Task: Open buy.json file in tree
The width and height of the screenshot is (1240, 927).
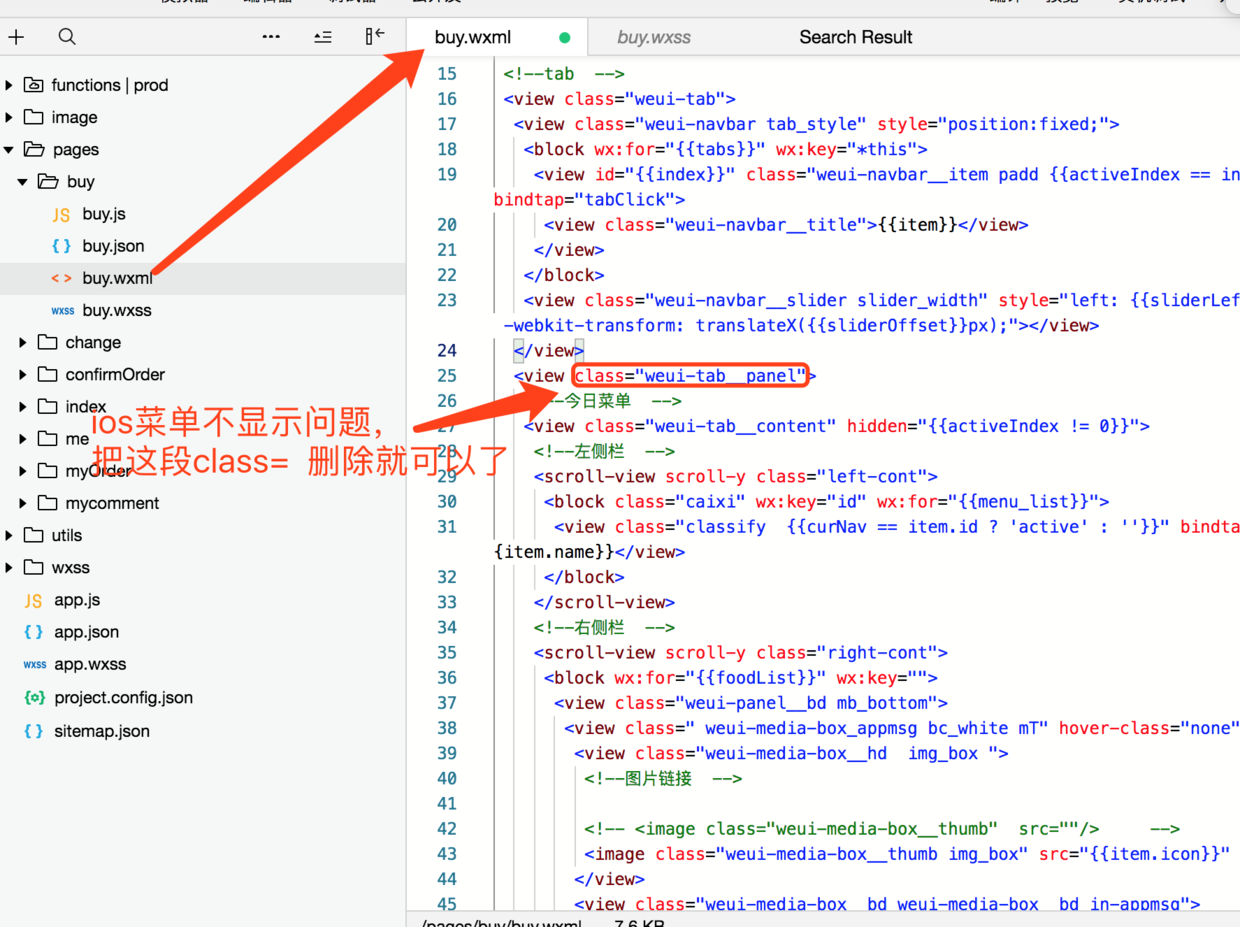Action: point(113,246)
